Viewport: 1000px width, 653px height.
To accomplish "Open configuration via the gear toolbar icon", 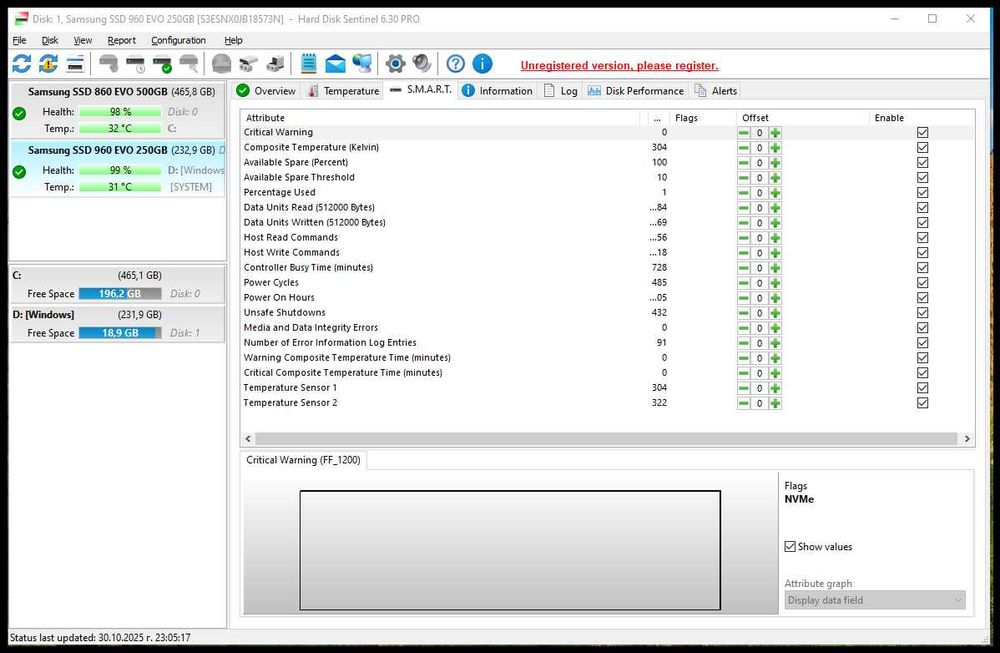I will pyautogui.click(x=395, y=64).
